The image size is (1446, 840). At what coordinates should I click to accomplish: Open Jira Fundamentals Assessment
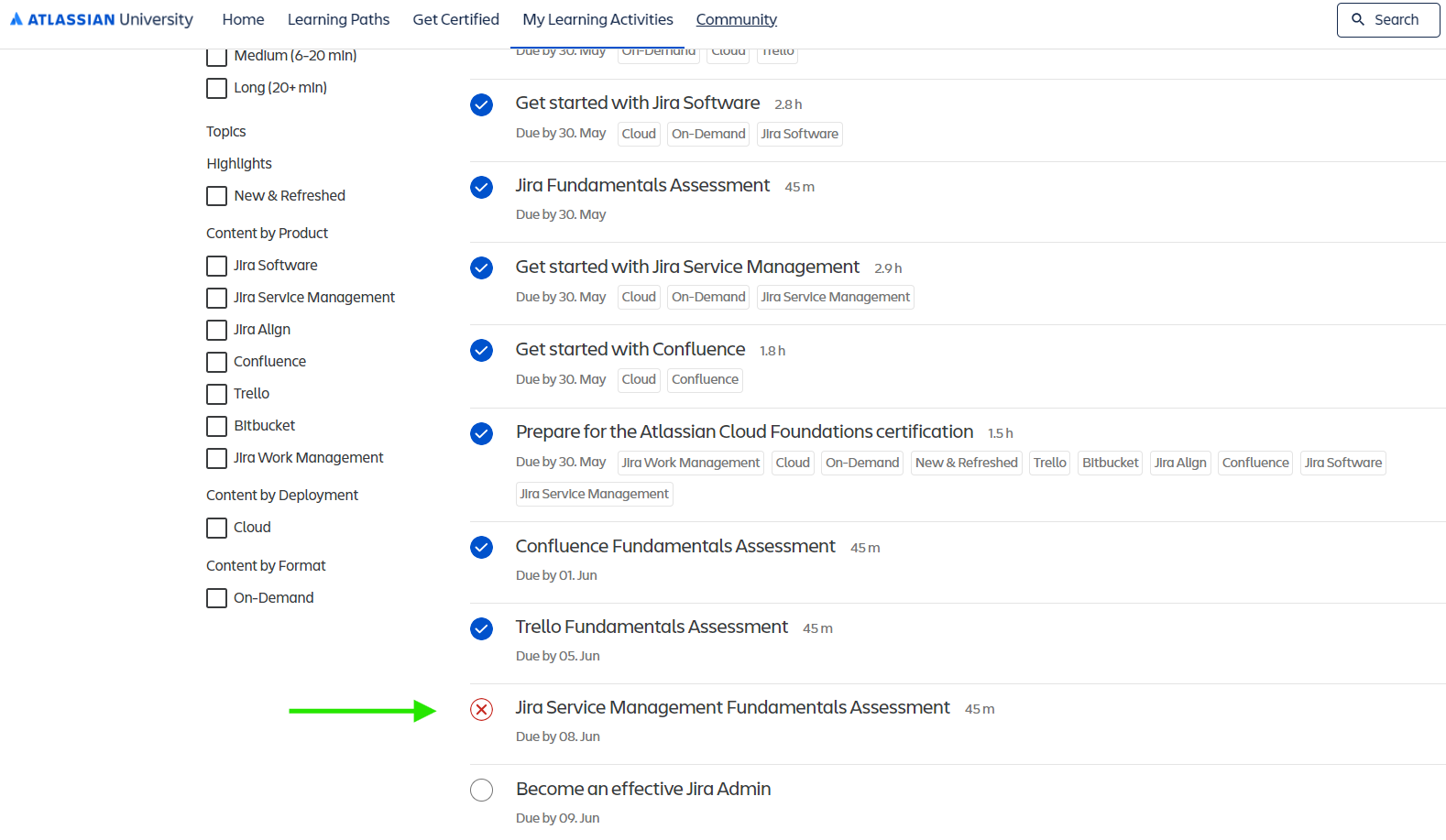(x=642, y=186)
